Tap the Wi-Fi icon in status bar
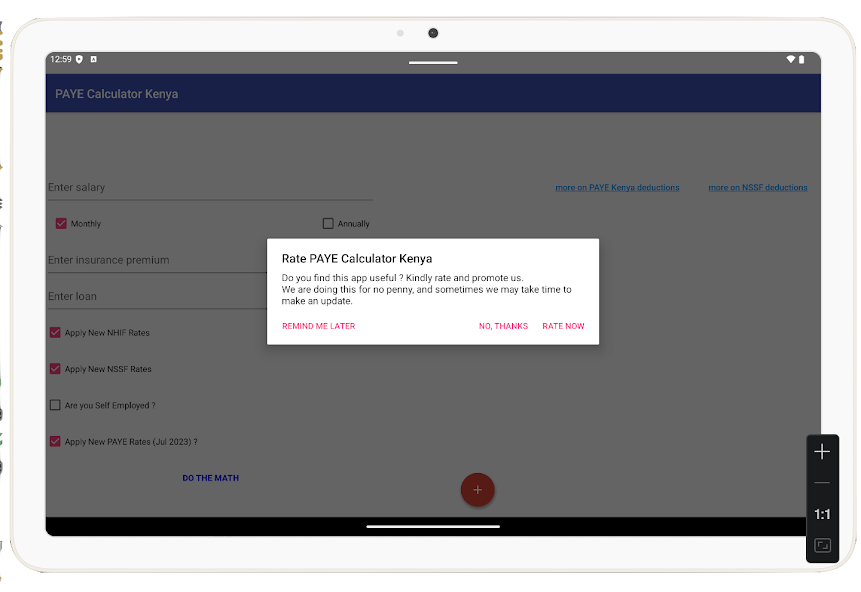 coord(790,59)
